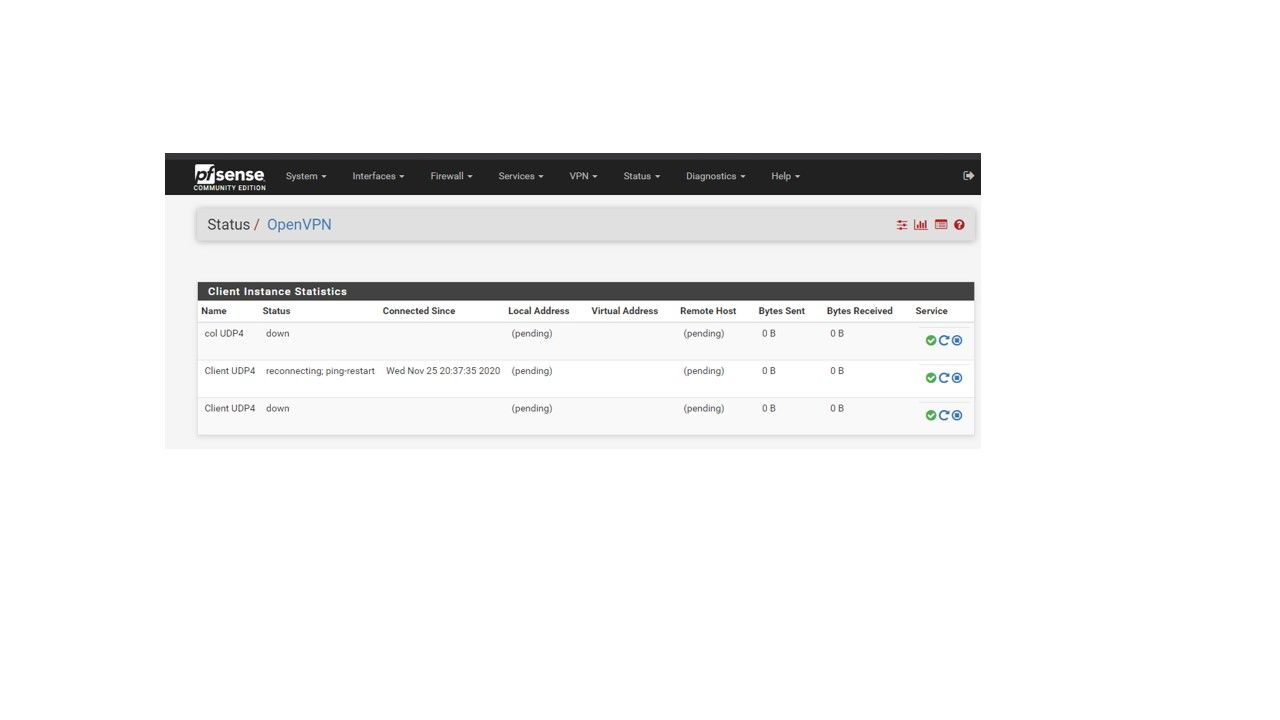Viewport: 1280px width, 720px height.
Task: Open the Services menu
Action: point(520,176)
